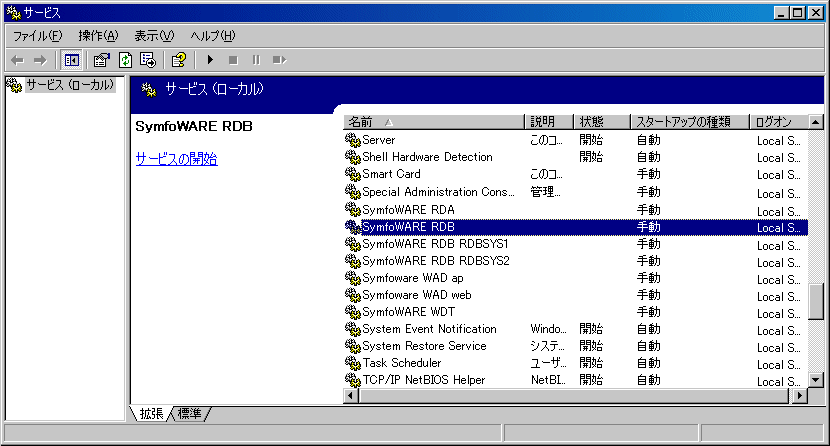Select the SymfoWARE WDT service
This screenshot has height=446, width=830.
click(576, 312)
